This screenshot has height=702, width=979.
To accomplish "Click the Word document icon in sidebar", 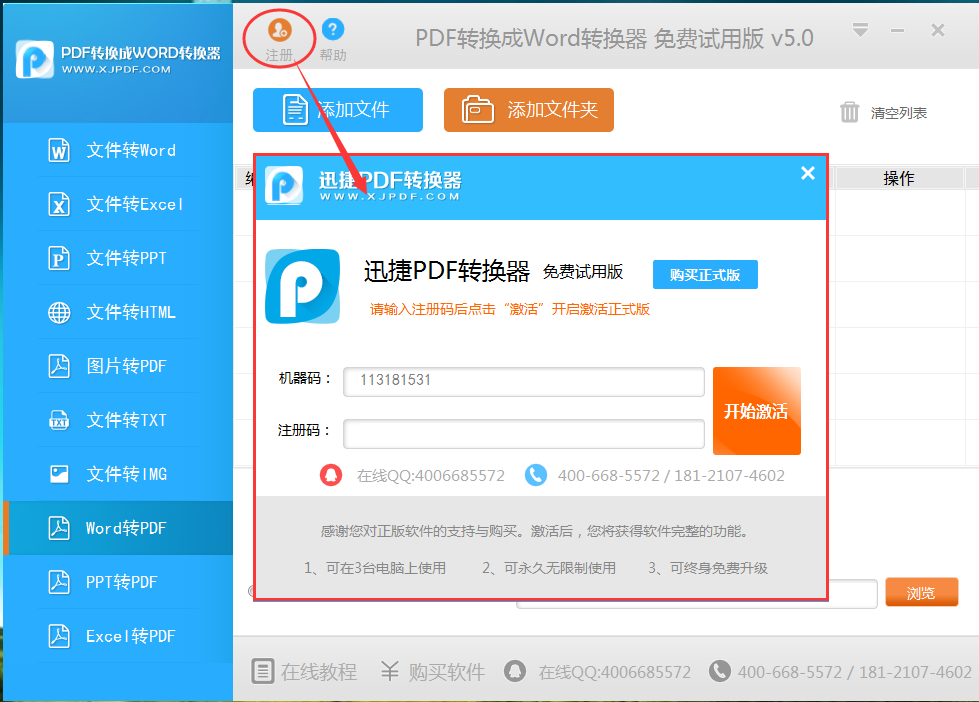I will point(59,150).
